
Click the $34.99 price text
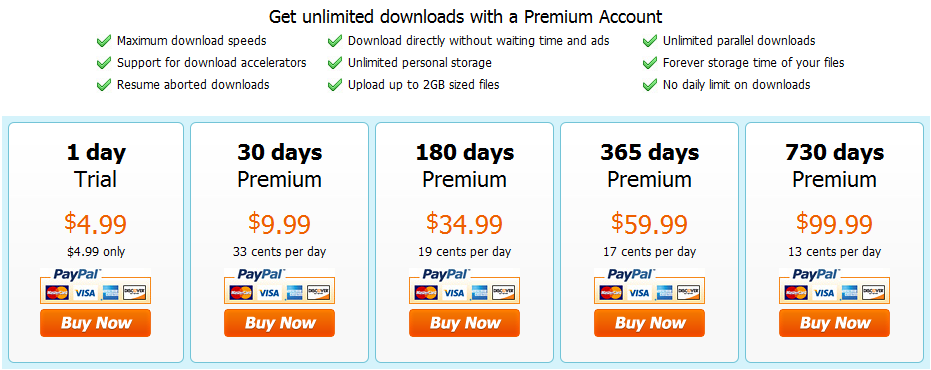click(464, 224)
